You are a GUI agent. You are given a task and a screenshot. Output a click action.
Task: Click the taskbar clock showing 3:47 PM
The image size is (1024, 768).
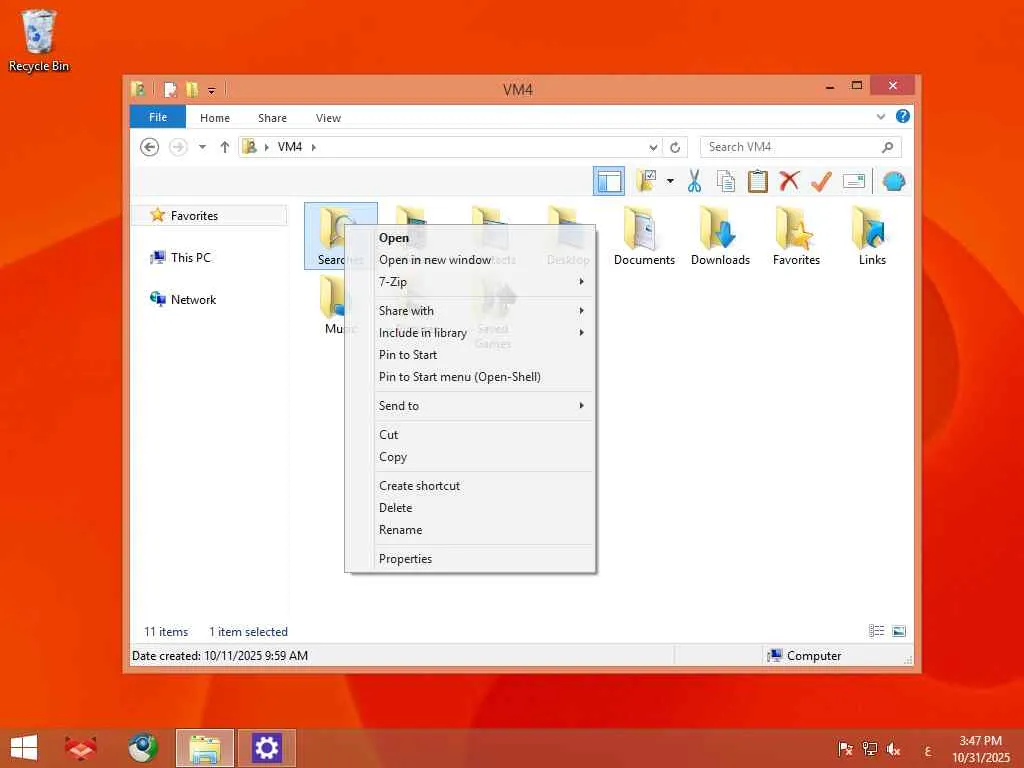point(981,749)
